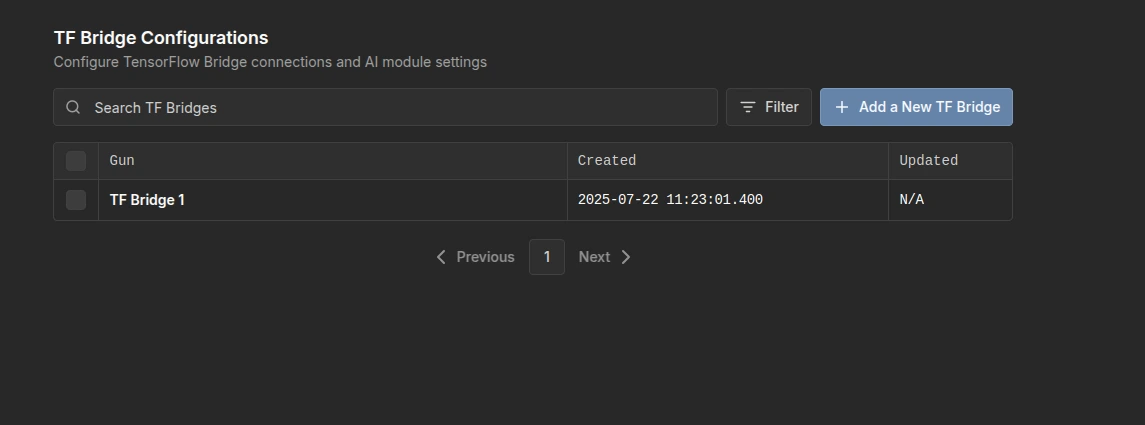This screenshot has width=1145, height=425.
Task: Open the Filter options button
Action: click(769, 107)
